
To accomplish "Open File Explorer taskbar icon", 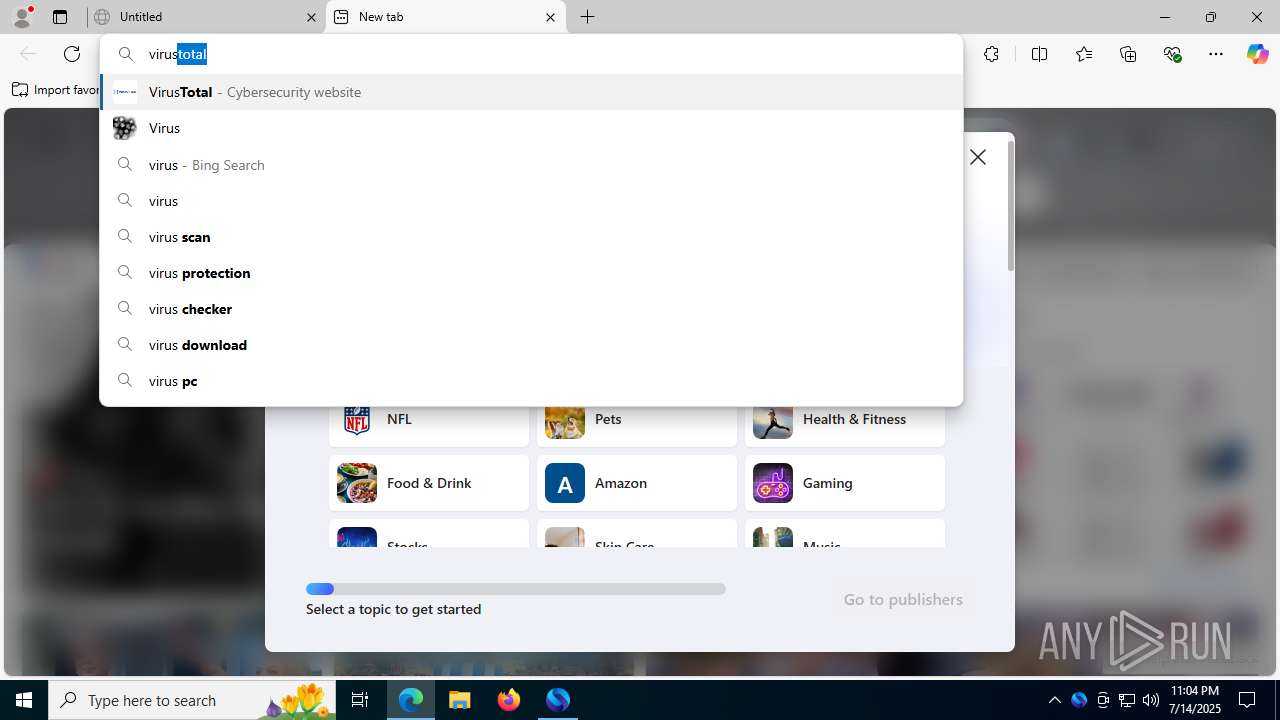I will point(460,700).
